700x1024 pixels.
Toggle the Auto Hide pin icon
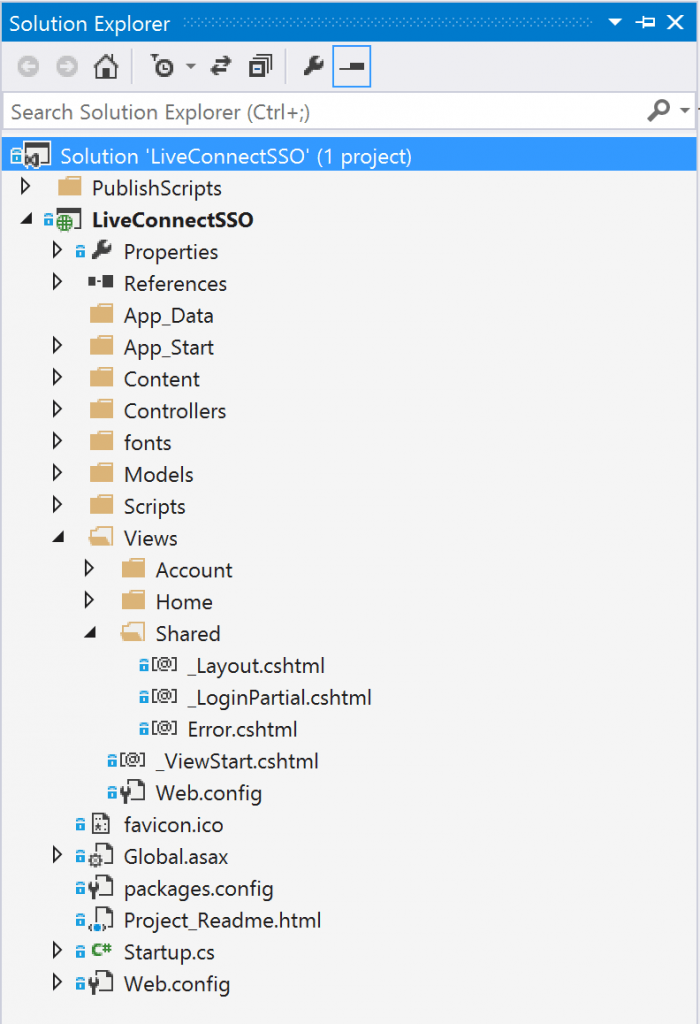point(645,22)
